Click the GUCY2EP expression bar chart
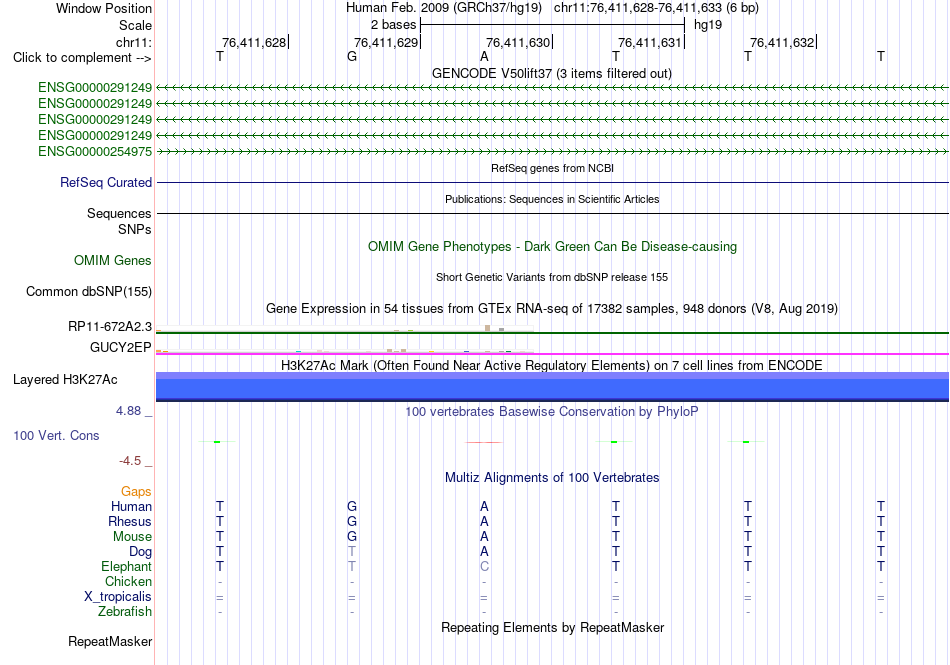This screenshot has height=665, width=950. (x=345, y=350)
